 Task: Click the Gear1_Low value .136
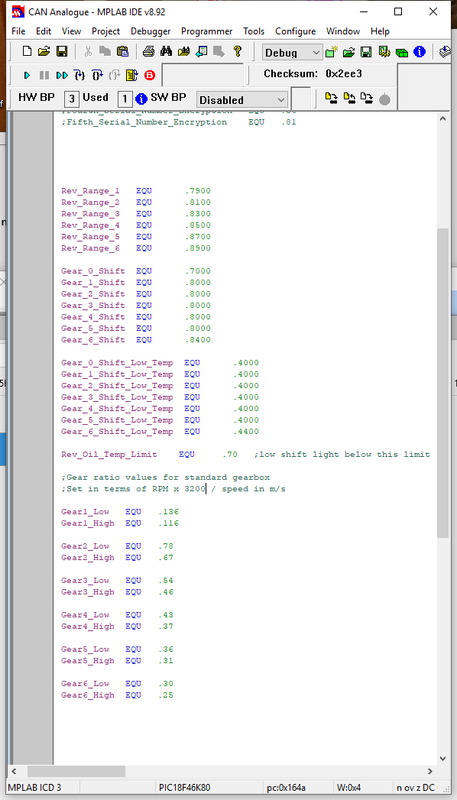click(168, 512)
